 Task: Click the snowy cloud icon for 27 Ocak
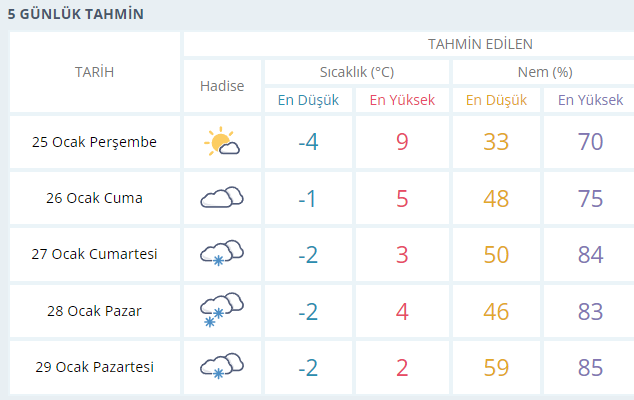(222, 254)
